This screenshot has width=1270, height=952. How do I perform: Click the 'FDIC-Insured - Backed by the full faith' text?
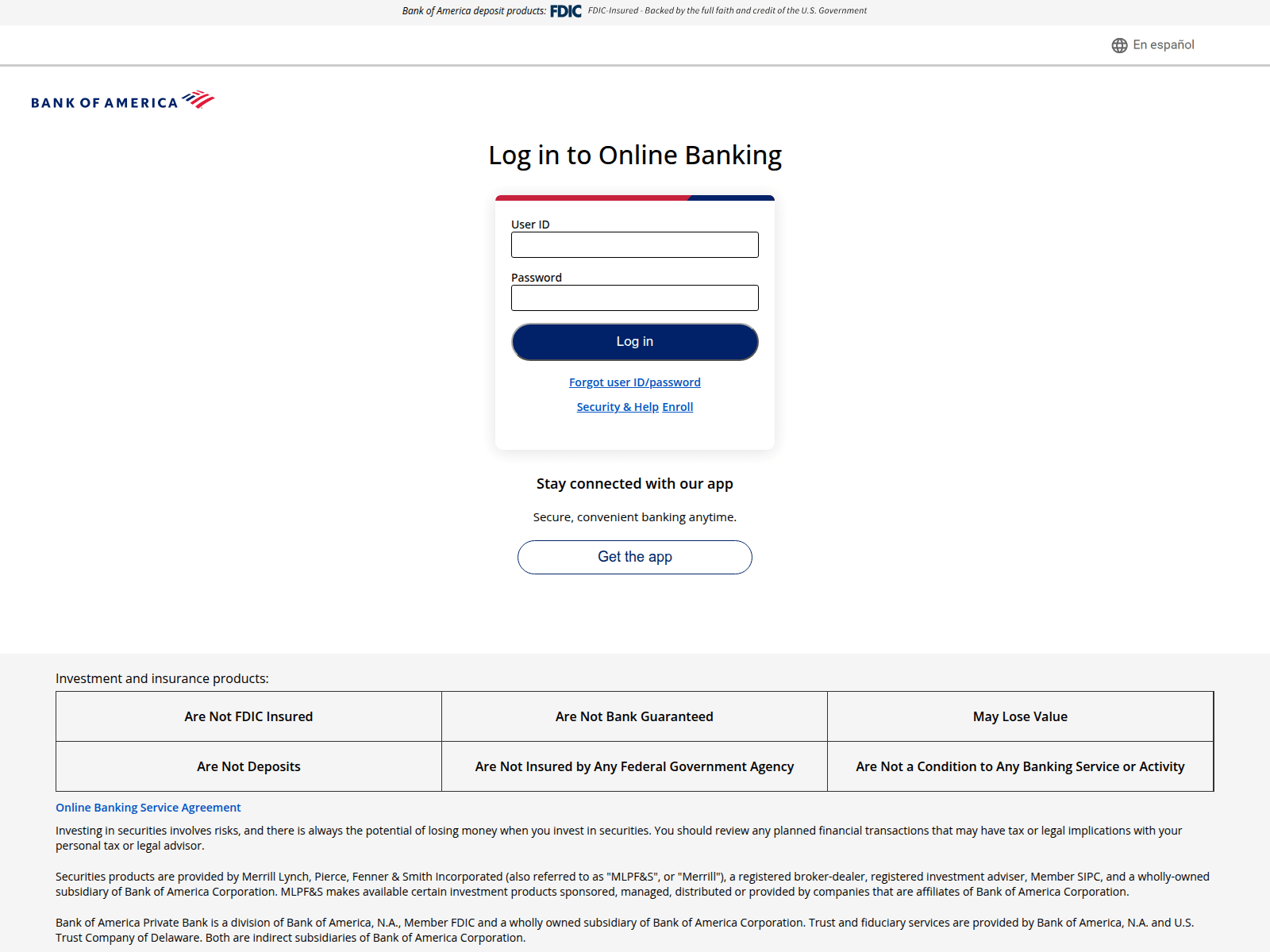(x=727, y=11)
